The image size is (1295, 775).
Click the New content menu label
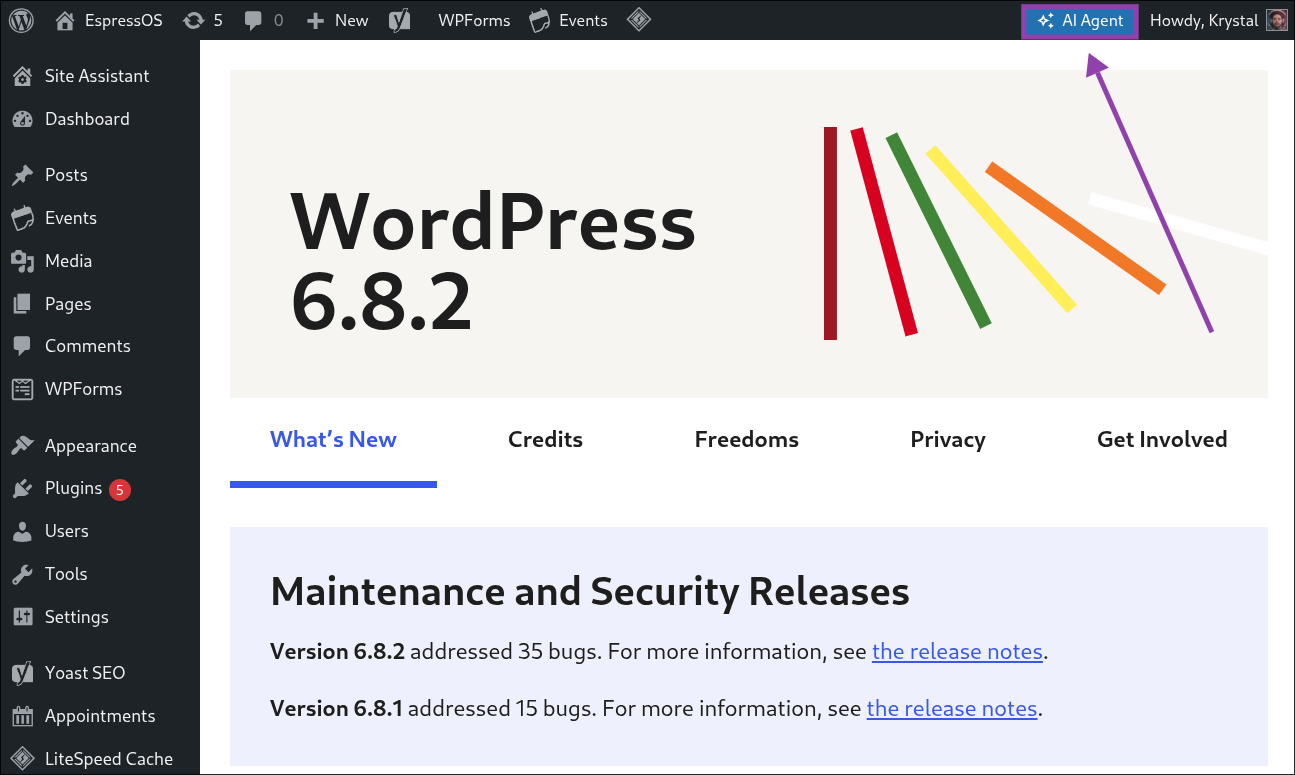pos(351,20)
